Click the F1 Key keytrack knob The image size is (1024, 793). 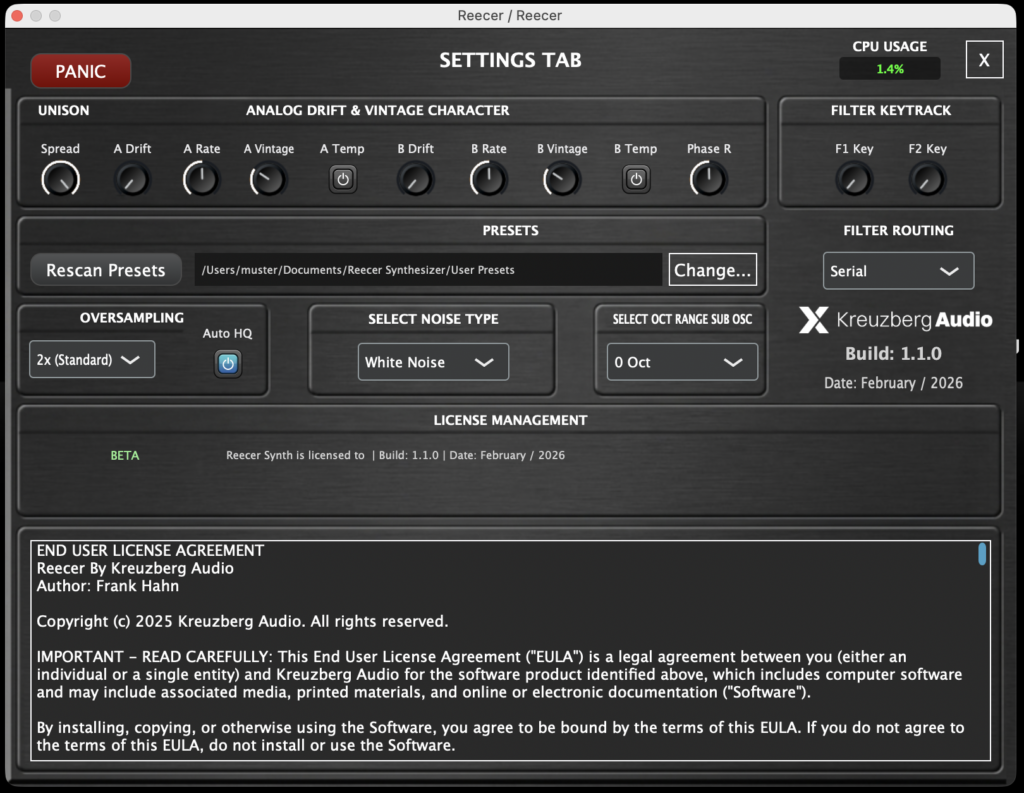point(854,180)
